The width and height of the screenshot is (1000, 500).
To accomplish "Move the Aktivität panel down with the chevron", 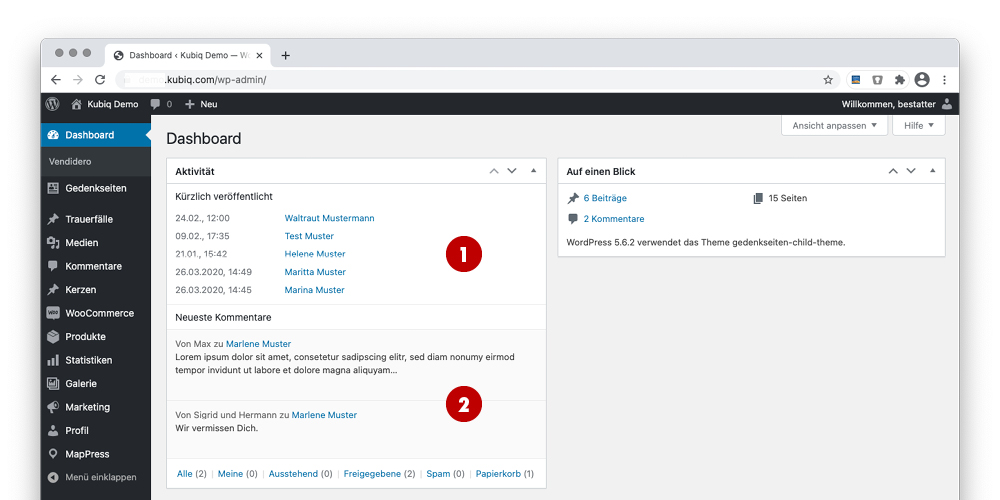I will (x=512, y=171).
